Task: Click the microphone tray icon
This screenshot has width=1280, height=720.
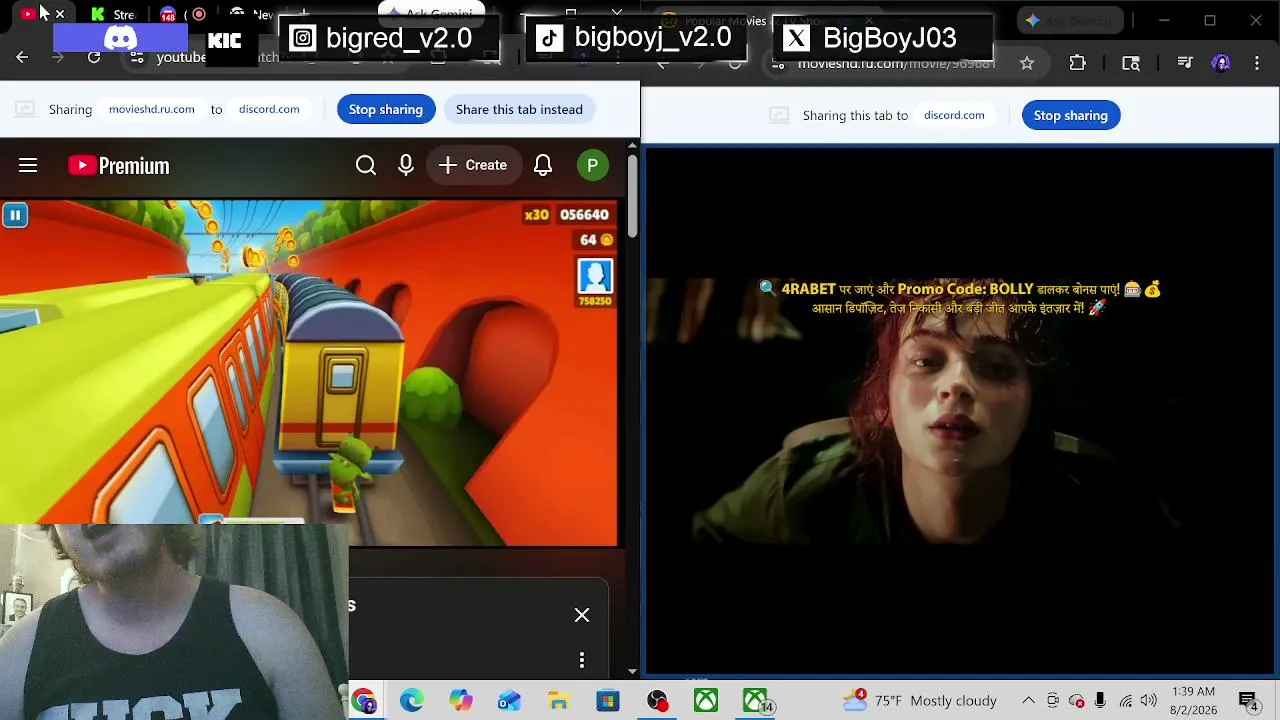Action: 1101,701
